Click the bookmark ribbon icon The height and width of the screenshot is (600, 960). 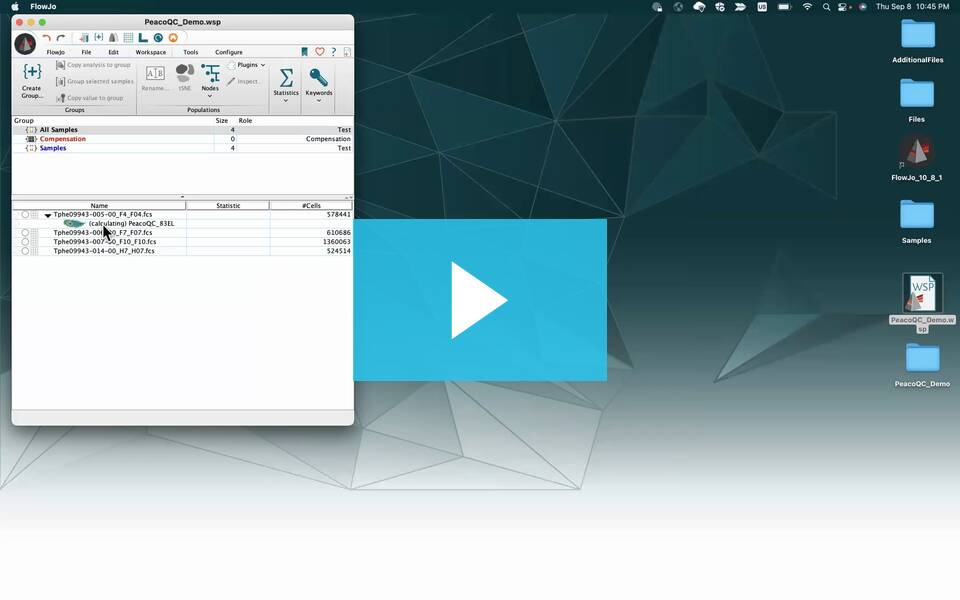pyautogui.click(x=304, y=52)
